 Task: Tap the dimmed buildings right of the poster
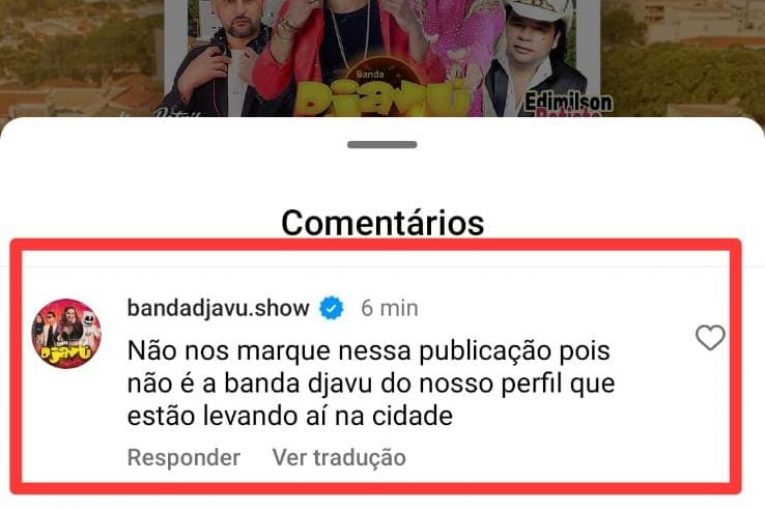point(683,59)
